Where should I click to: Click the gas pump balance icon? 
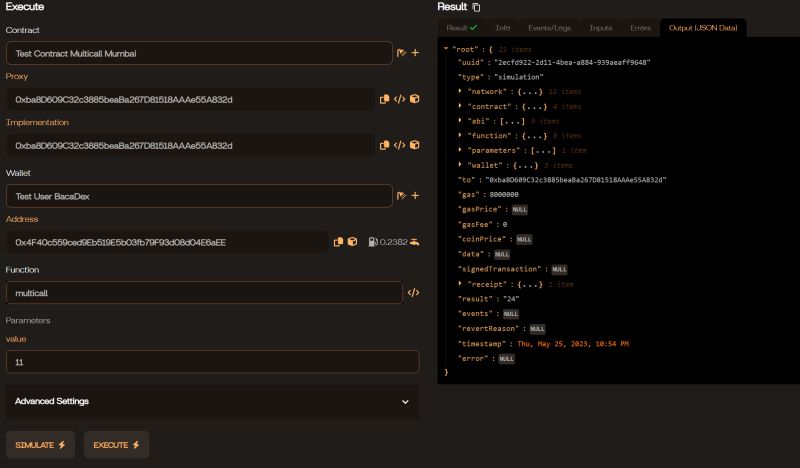(x=373, y=242)
